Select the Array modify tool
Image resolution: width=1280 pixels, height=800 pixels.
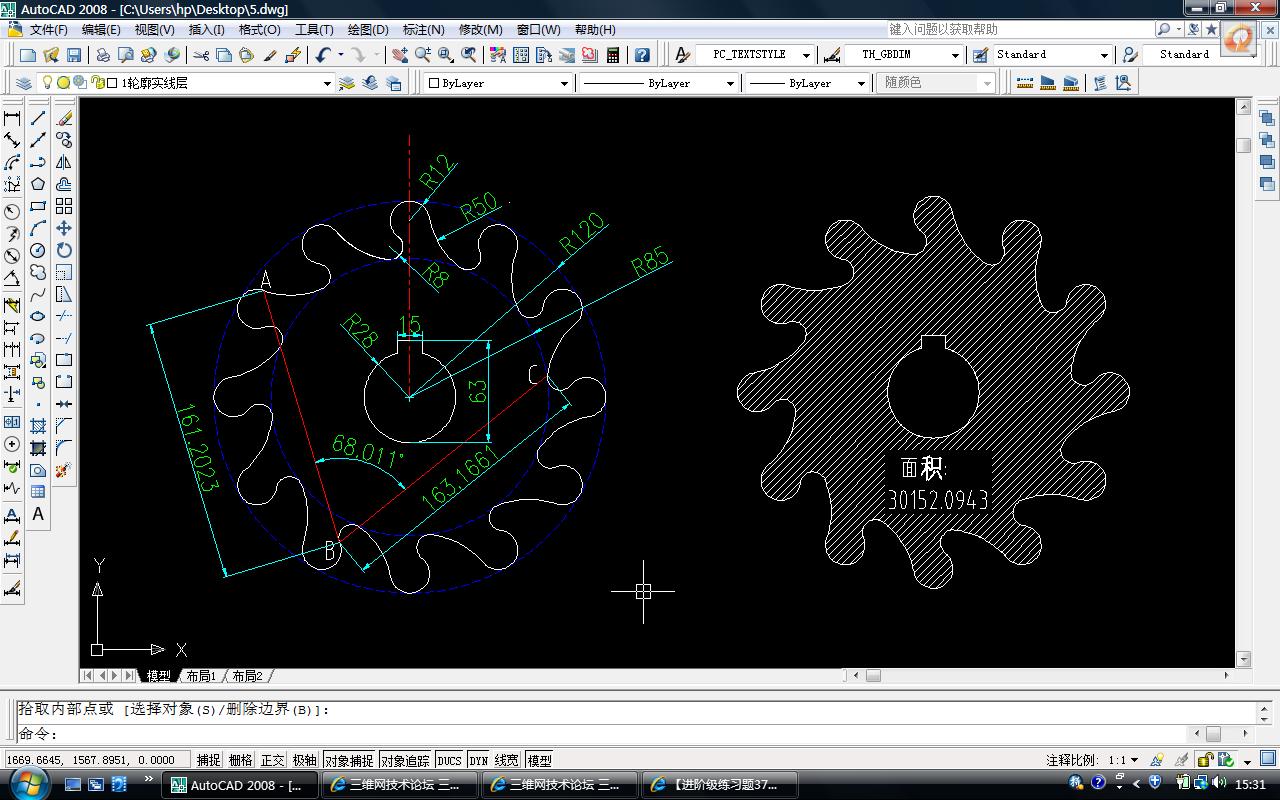pyautogui.click(x=64, y=206)
